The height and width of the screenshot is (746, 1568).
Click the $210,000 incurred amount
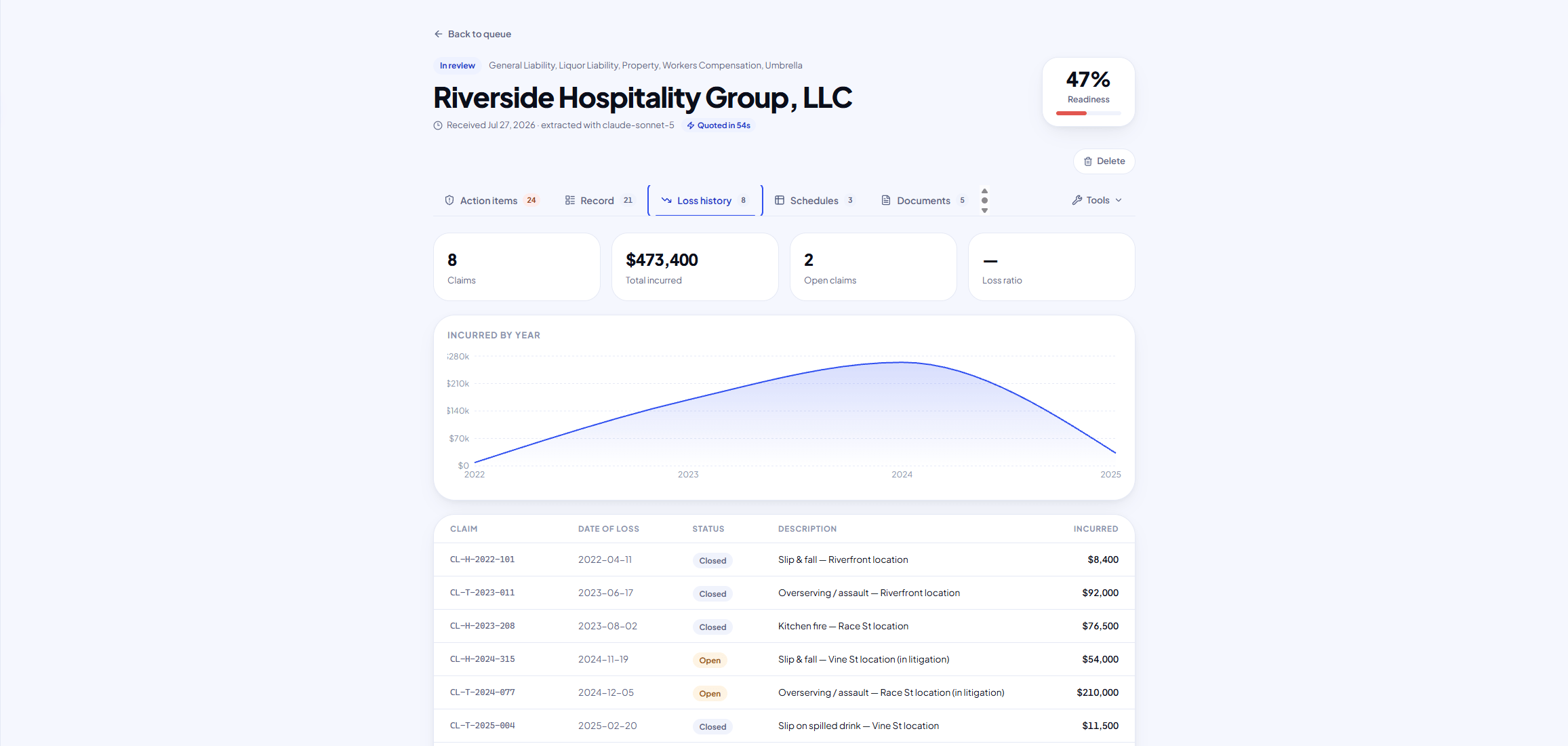1098,693
